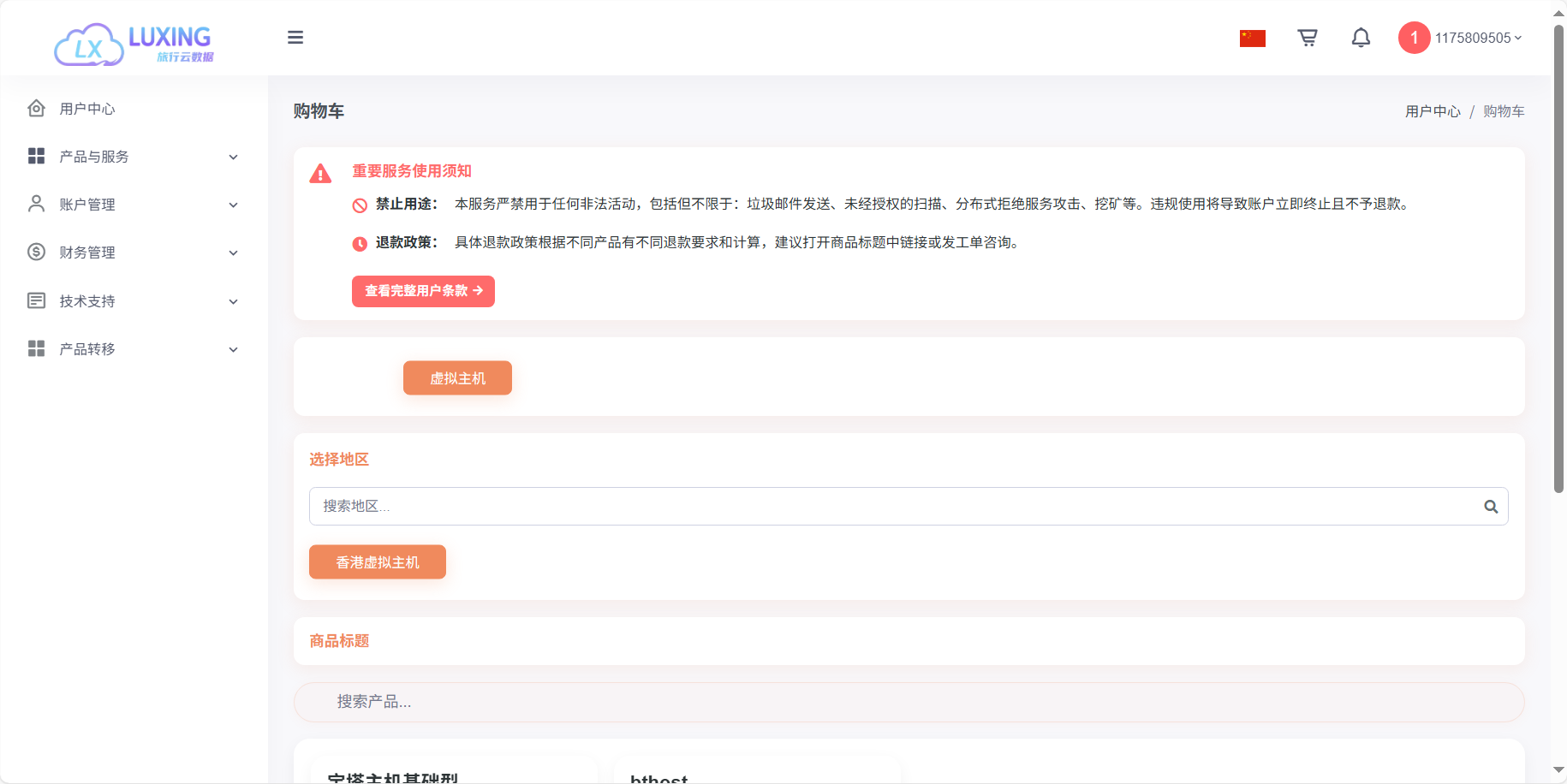Select the 香港虚拟主机 region button
This screenshot has width=1567, height=784.
378,562
